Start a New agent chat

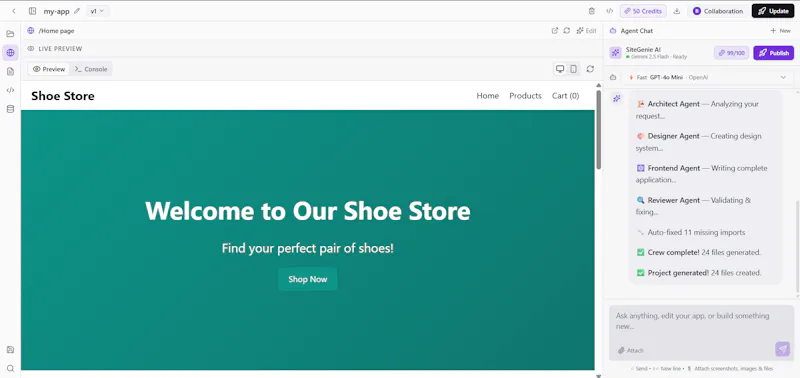tap(780, 31)
